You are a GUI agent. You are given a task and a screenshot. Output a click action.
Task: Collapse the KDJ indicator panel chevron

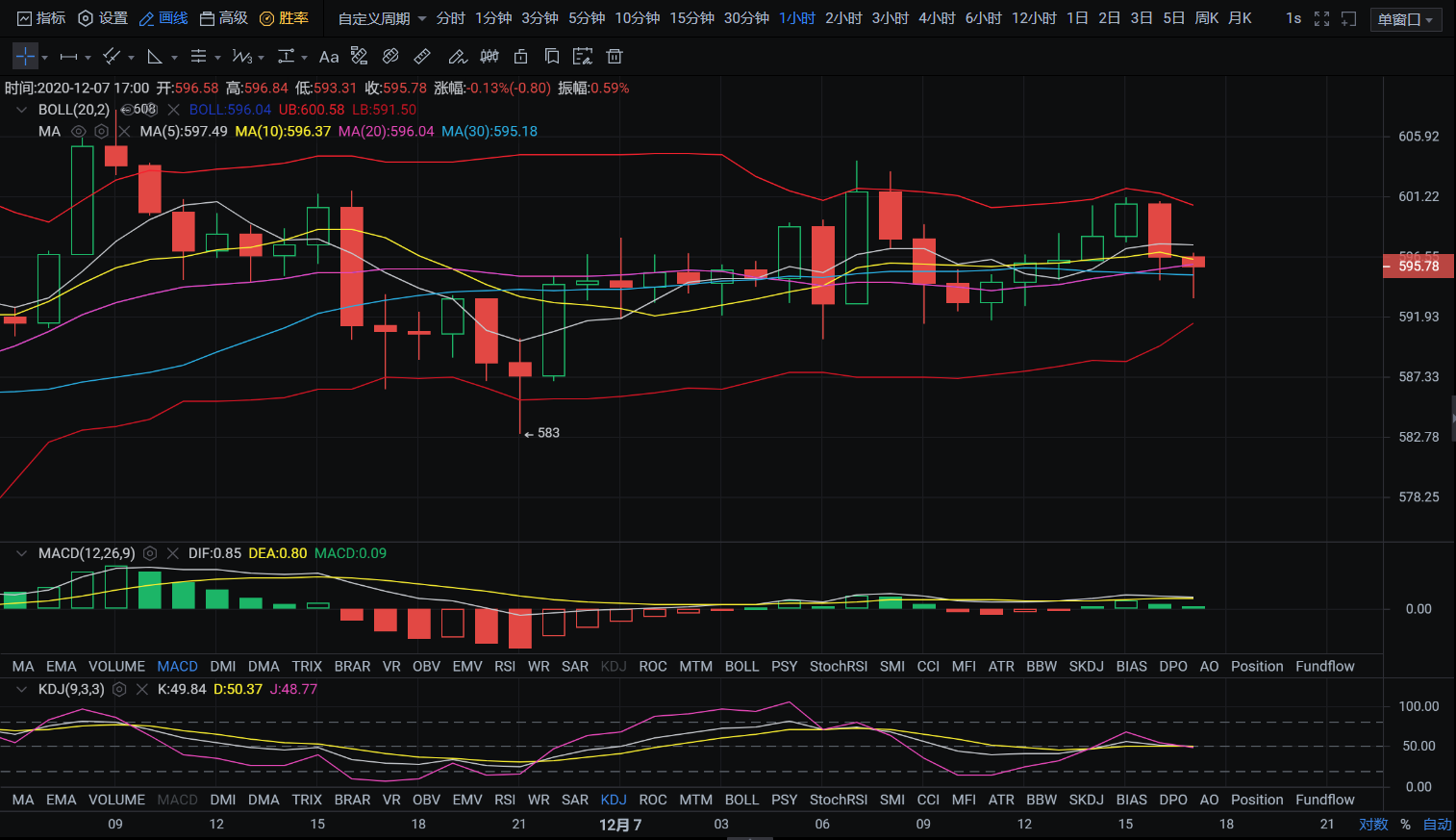21,689
